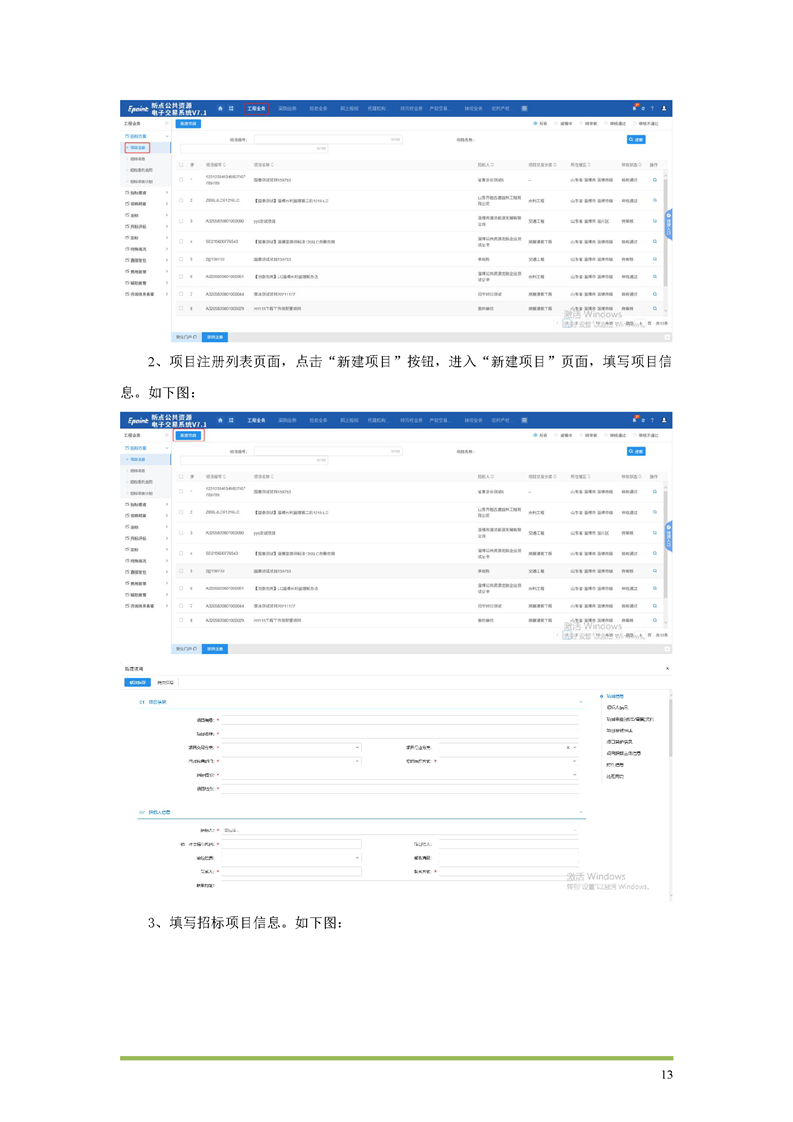Click the more-menu icon after 农村产权 in the upper header

pyautogui.click(x=525, y=108)
